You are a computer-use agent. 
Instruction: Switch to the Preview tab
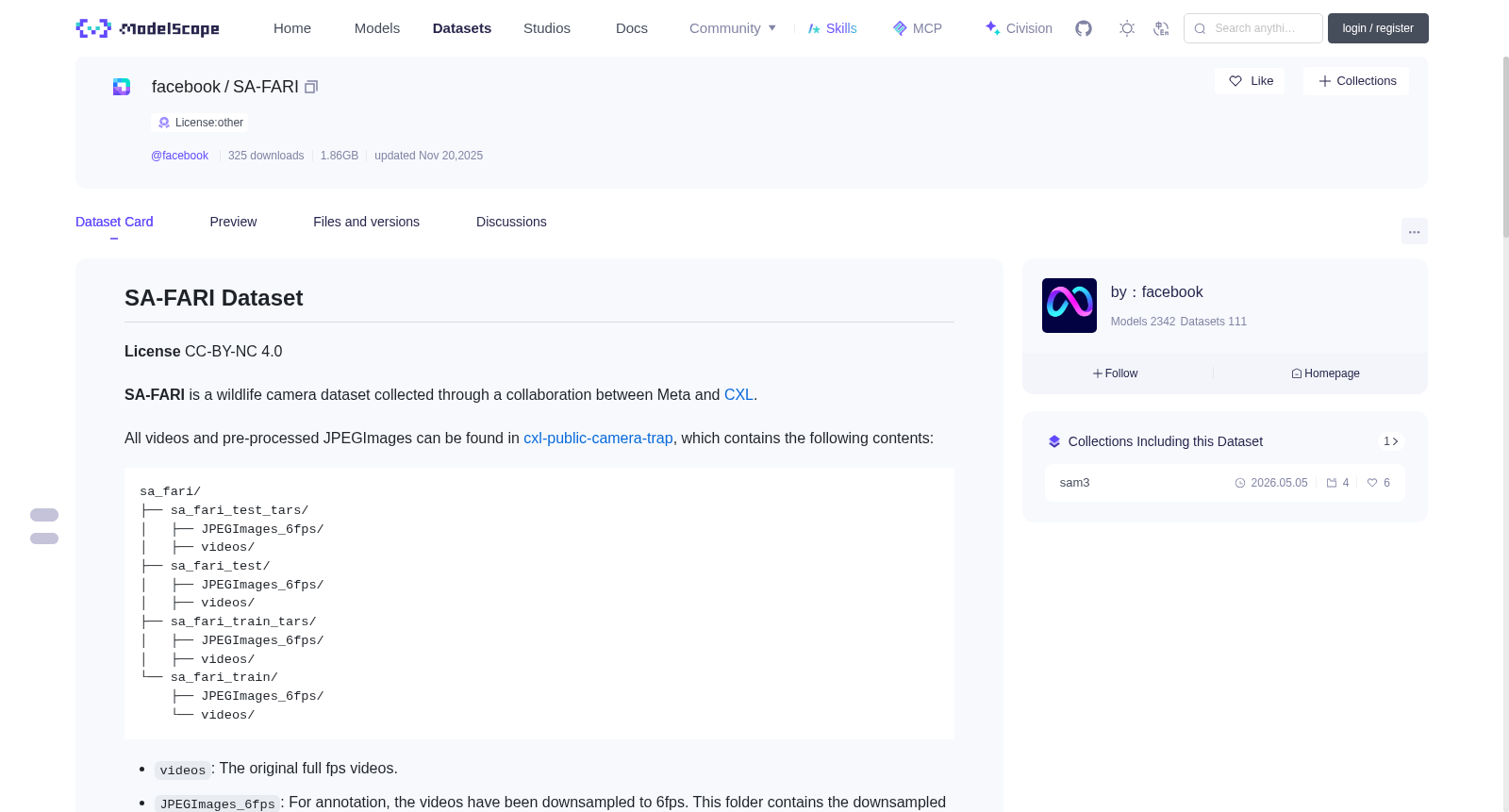[233, 222]
